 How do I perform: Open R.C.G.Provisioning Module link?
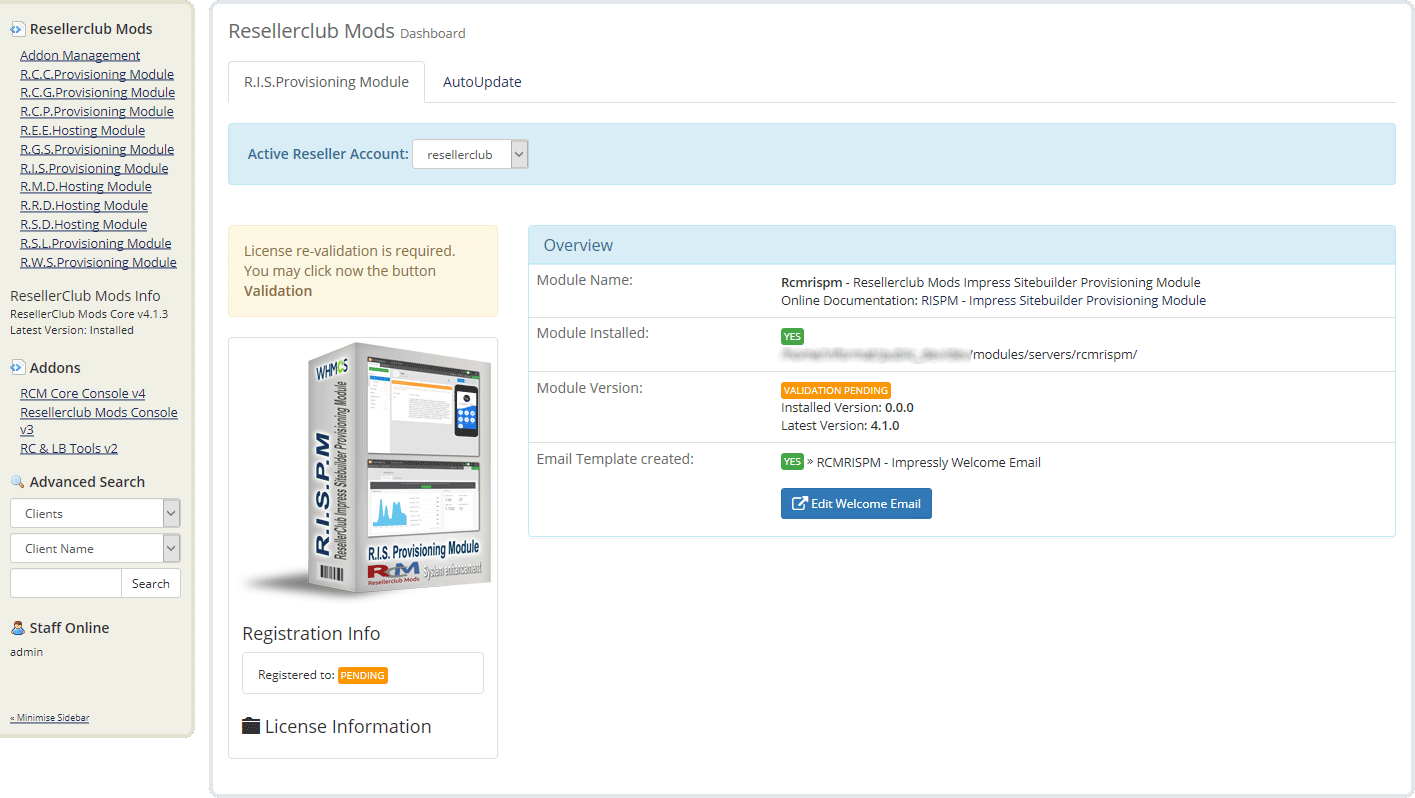pyautogui.click(x=97, y=92)
